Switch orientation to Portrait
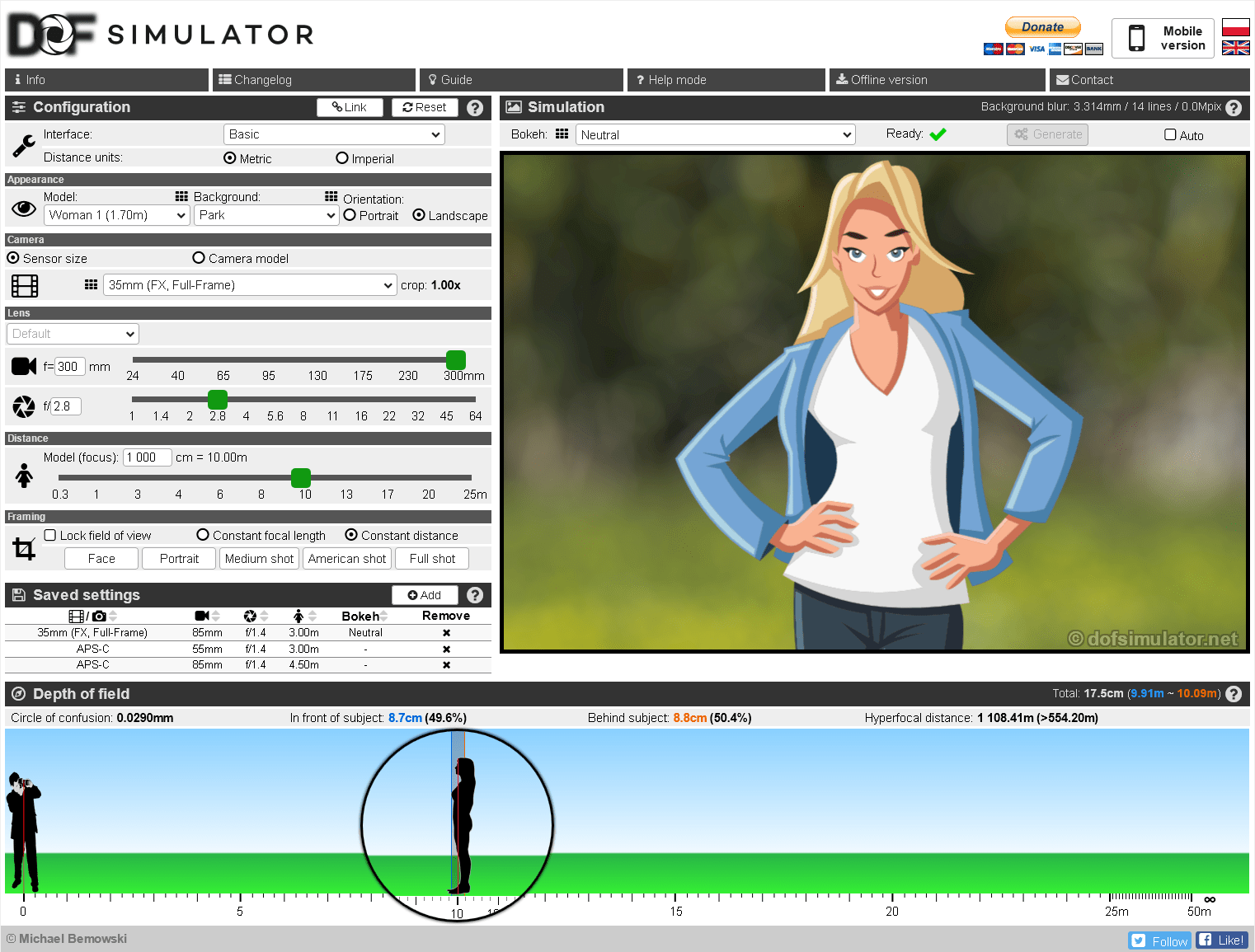 tap(350, 215)
